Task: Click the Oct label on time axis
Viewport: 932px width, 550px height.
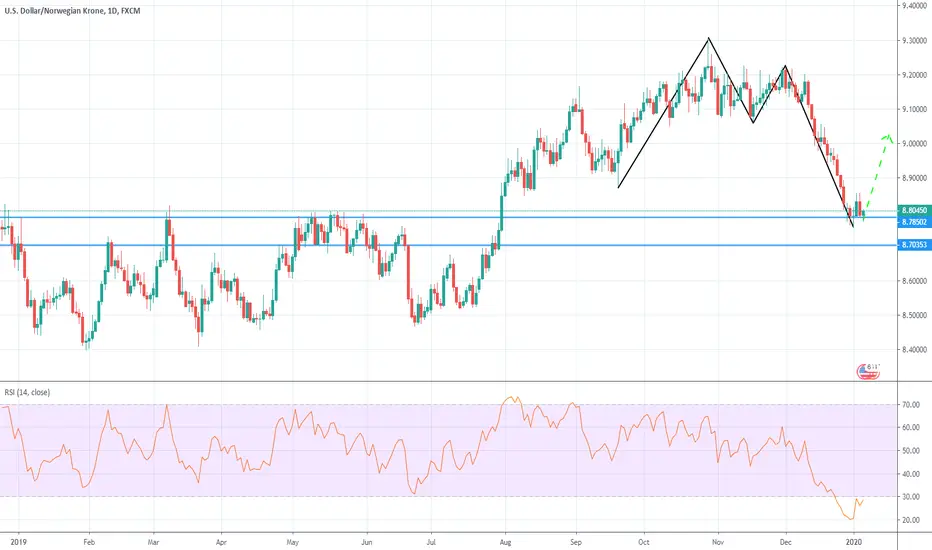Action: click(x=644, y=542)
